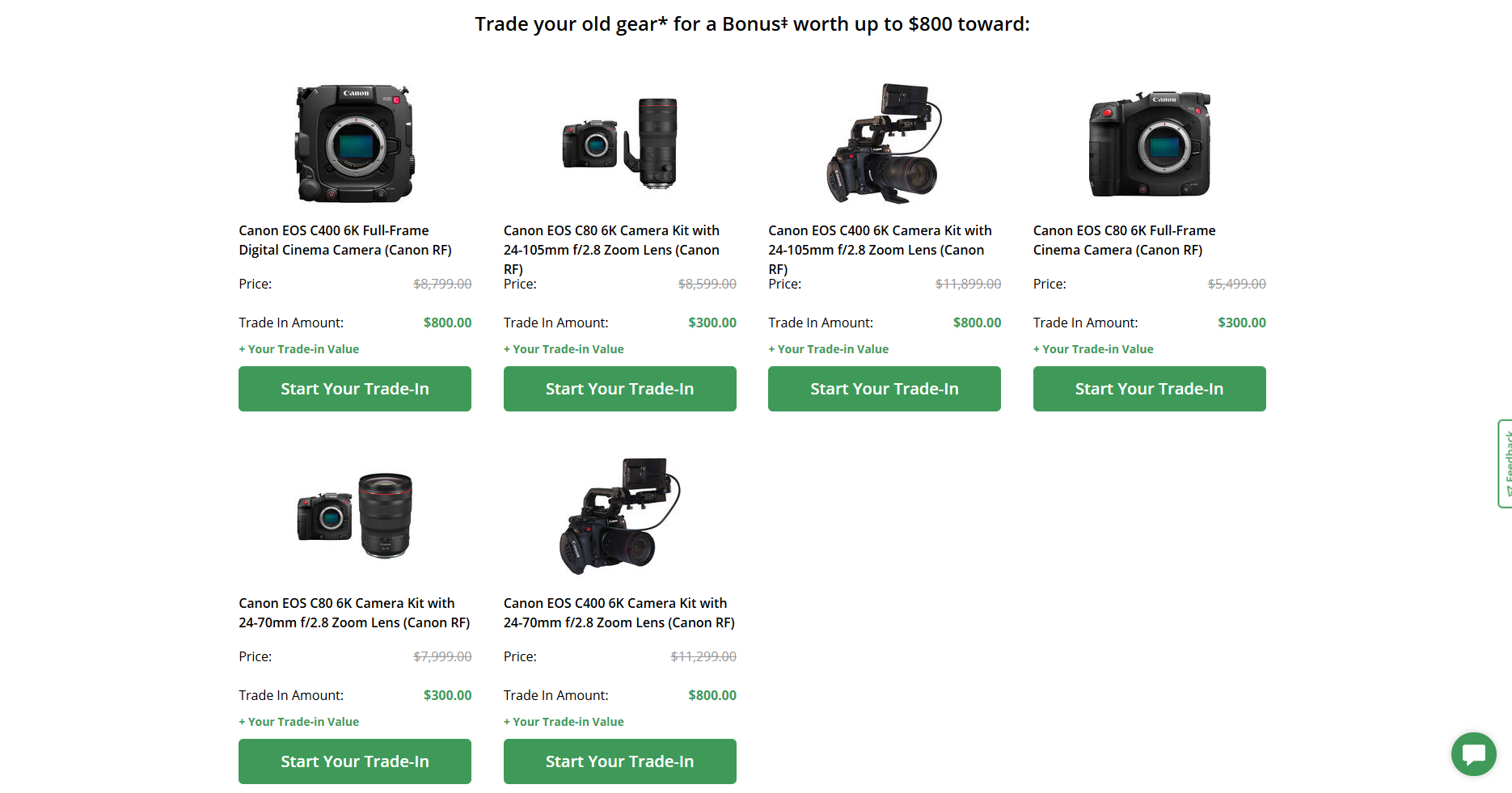
Task: Start trade-in for the C80 24-105mm kit
Action: (x=619, y=389)
